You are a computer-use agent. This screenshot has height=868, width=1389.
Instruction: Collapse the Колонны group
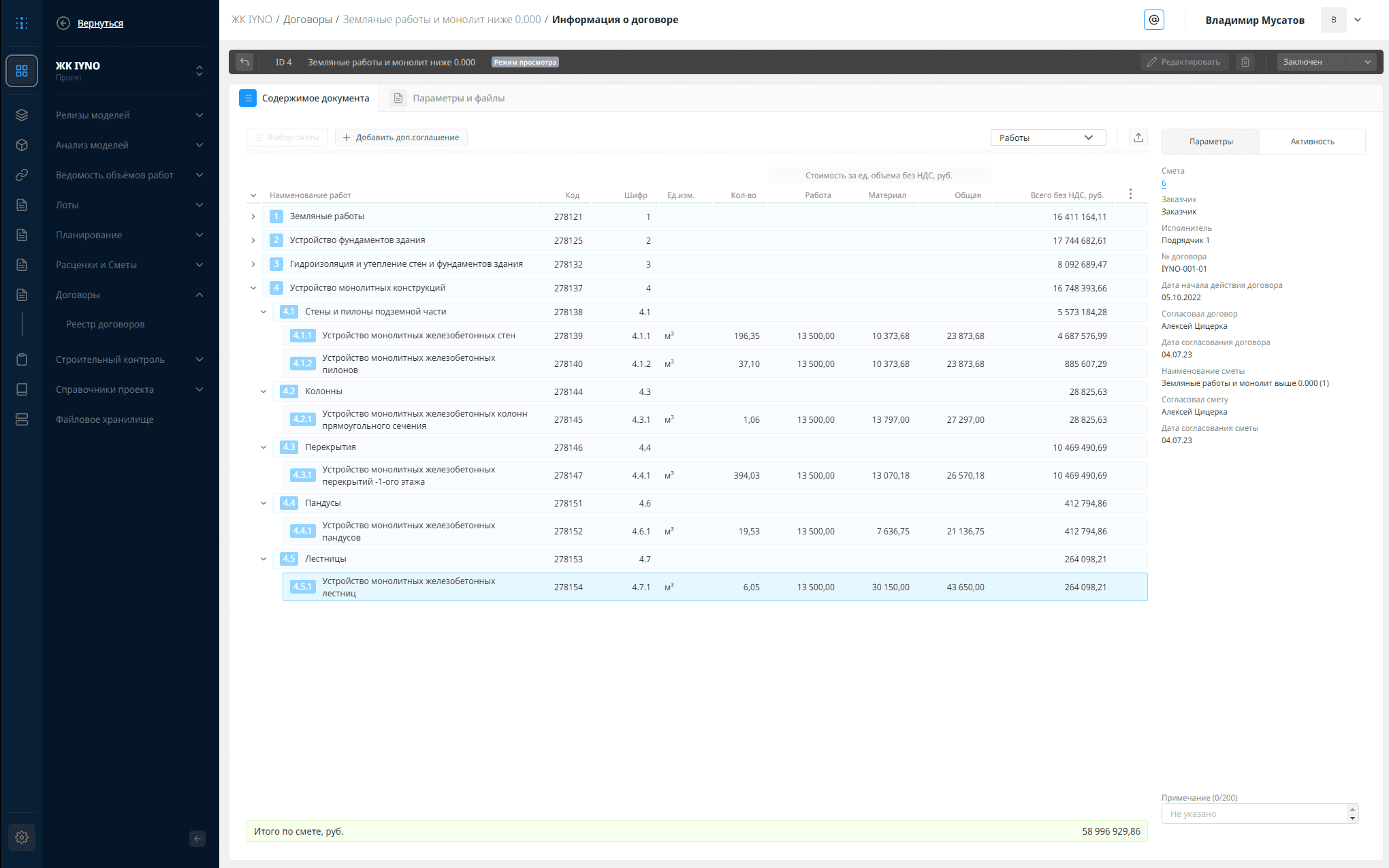point(264,391)
